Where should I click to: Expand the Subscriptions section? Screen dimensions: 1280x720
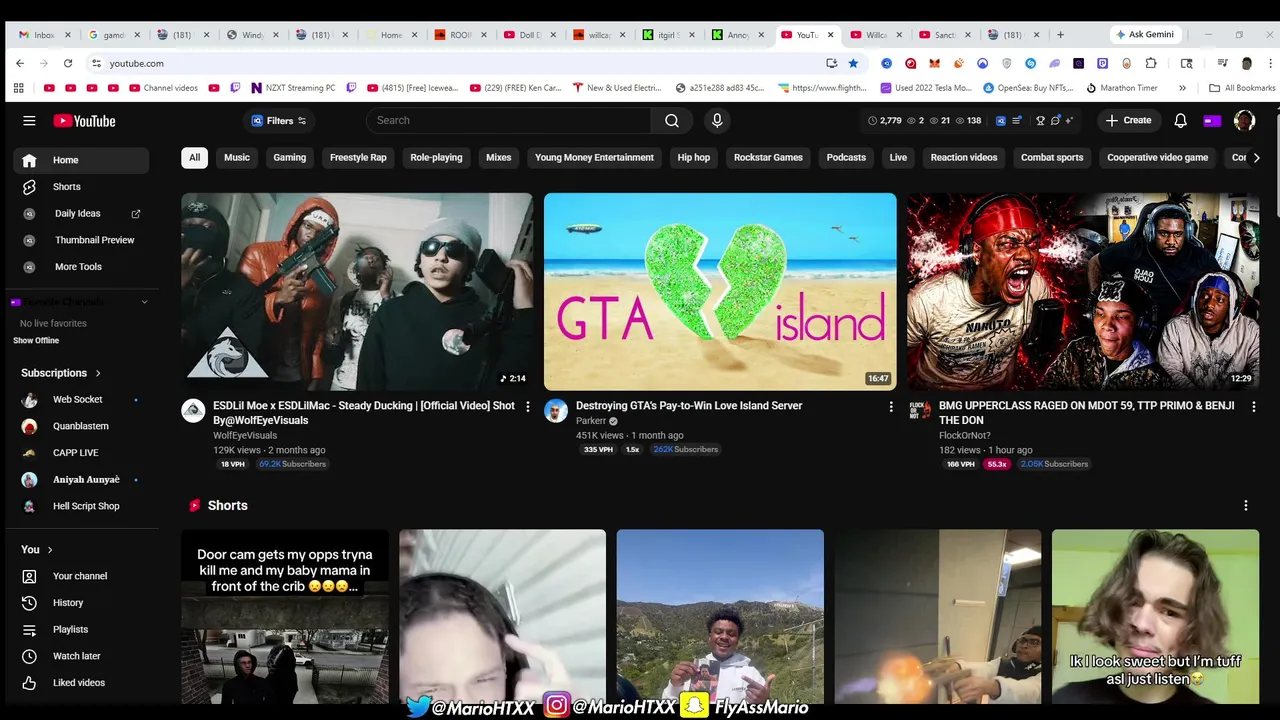[x=62, y=373]
